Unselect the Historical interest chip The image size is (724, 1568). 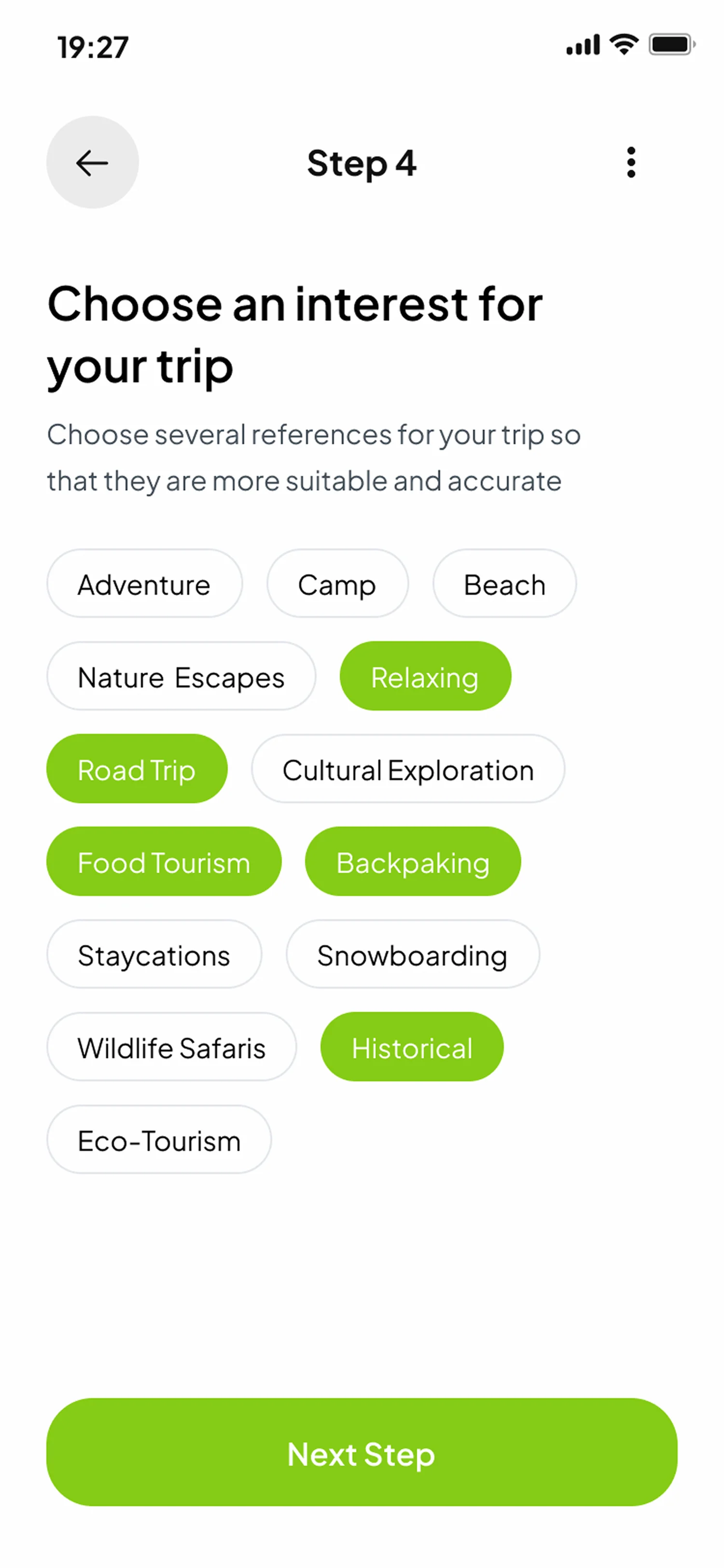(412, 1048)
